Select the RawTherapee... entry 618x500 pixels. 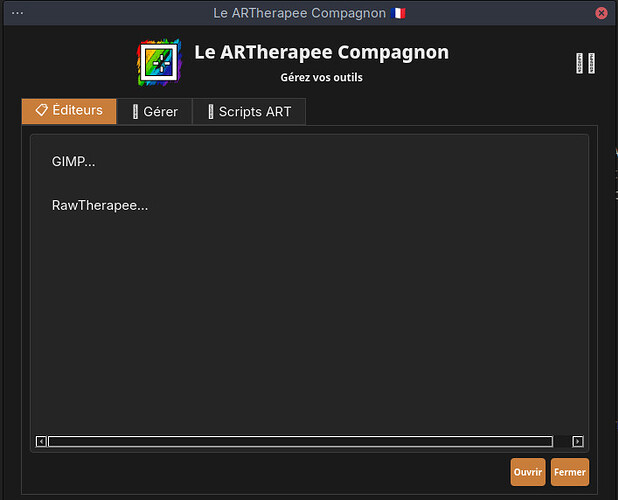pos(100,205)
